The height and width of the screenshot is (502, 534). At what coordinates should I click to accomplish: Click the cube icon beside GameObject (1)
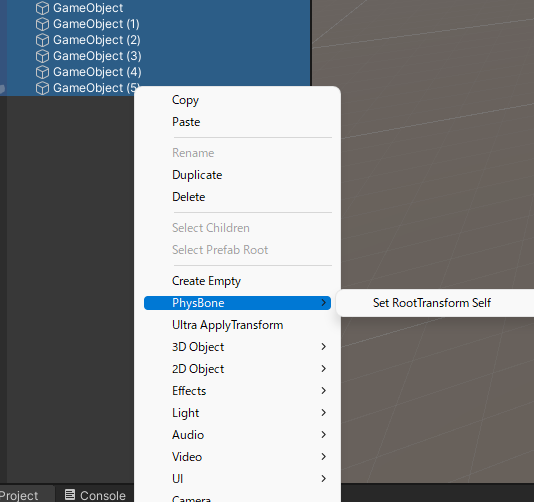pos(42,24)
